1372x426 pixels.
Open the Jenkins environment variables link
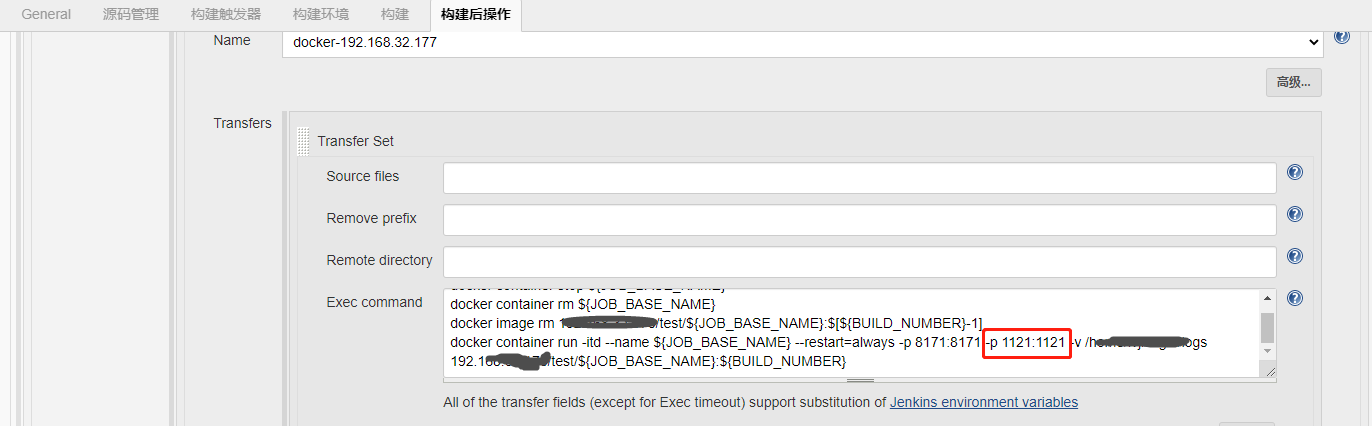pyautogui.click(x=984, y=402)
